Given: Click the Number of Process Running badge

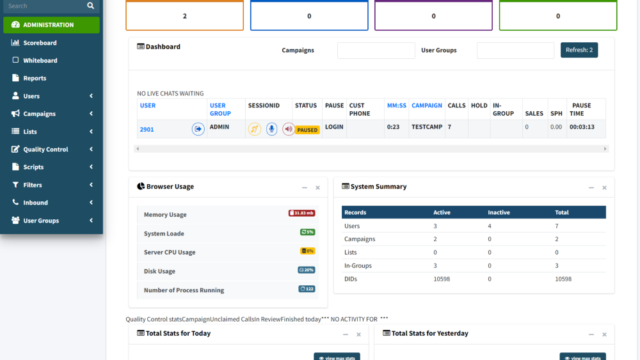Looking at the screenshot, I should [307, 289].
